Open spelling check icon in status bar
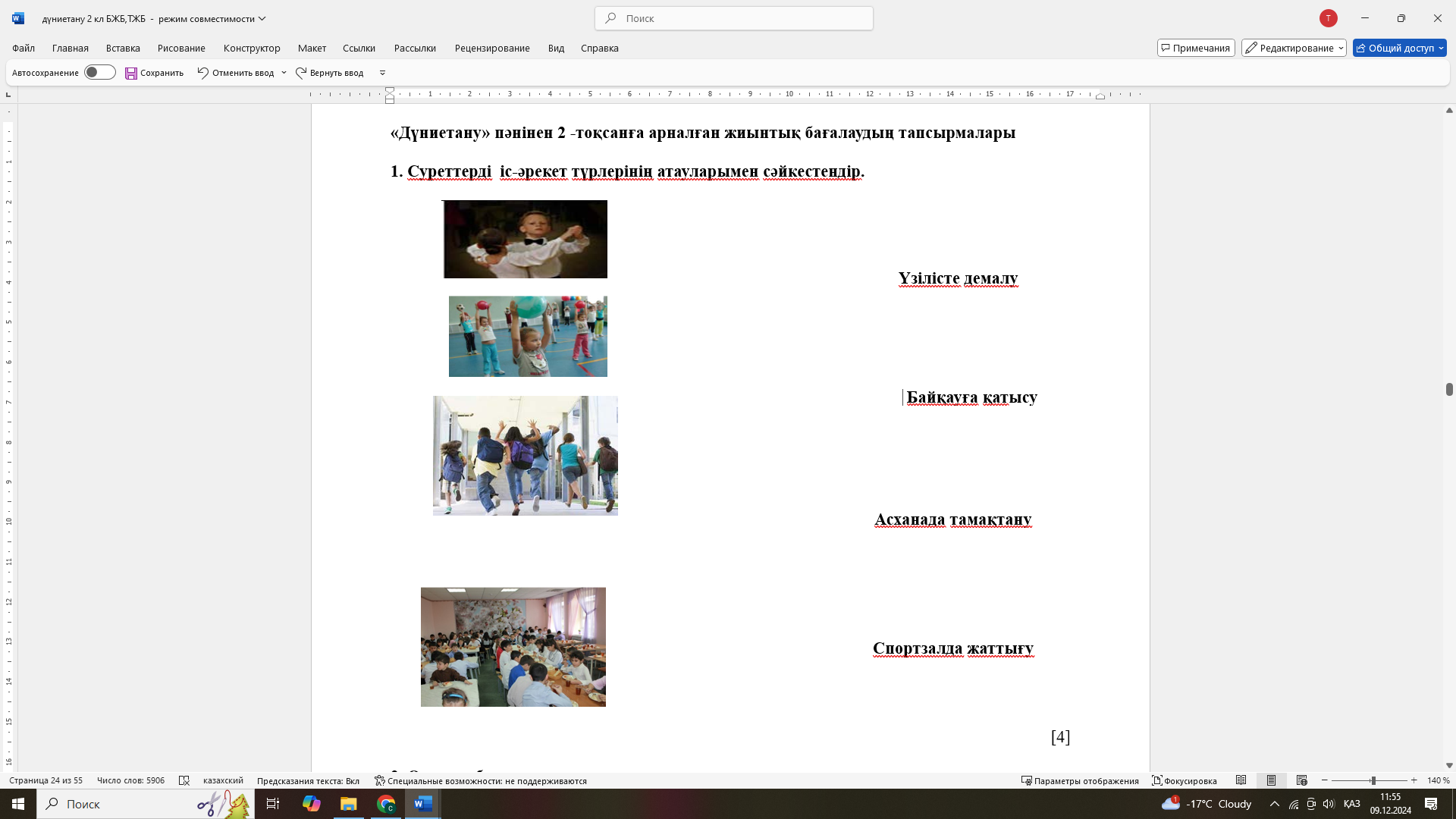This screenshot has width=1456, height=819. (184, 780)
